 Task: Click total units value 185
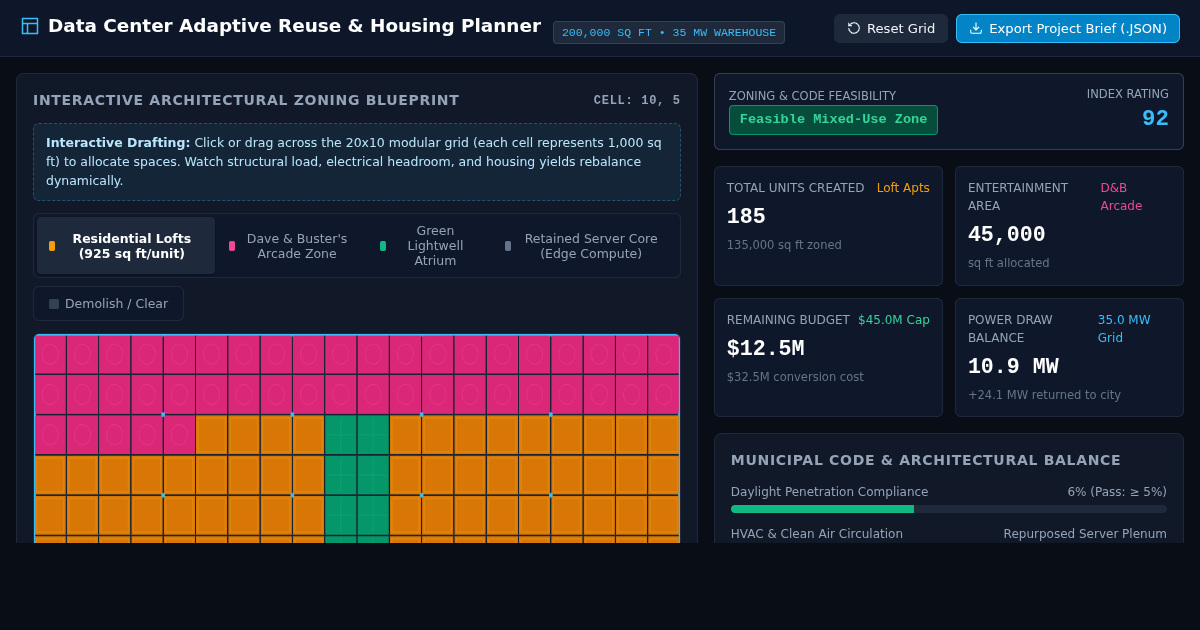tap(746, 217)
